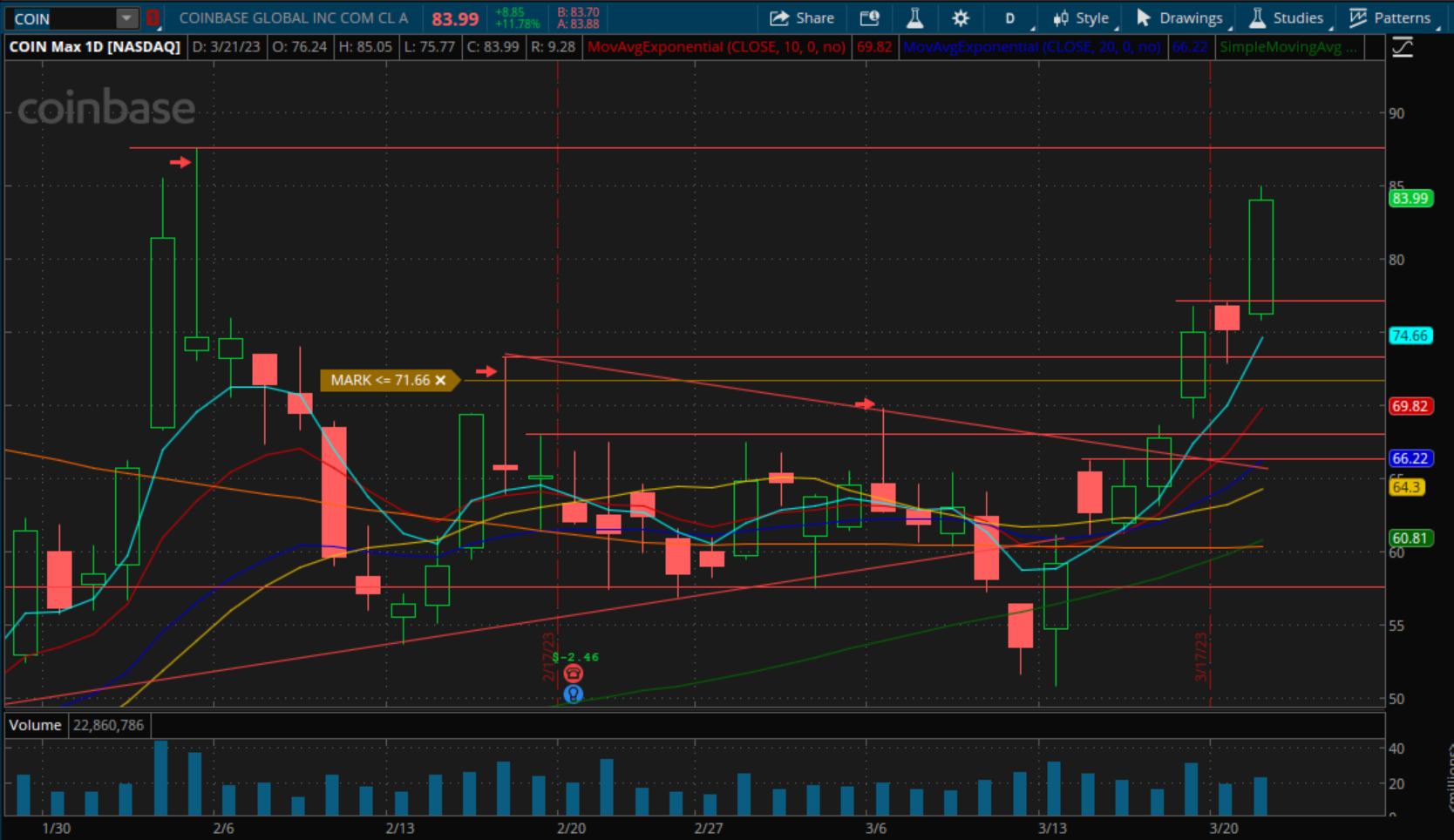
Task: Click the O: 76.24 open readout
Action: tap(300, 47)
